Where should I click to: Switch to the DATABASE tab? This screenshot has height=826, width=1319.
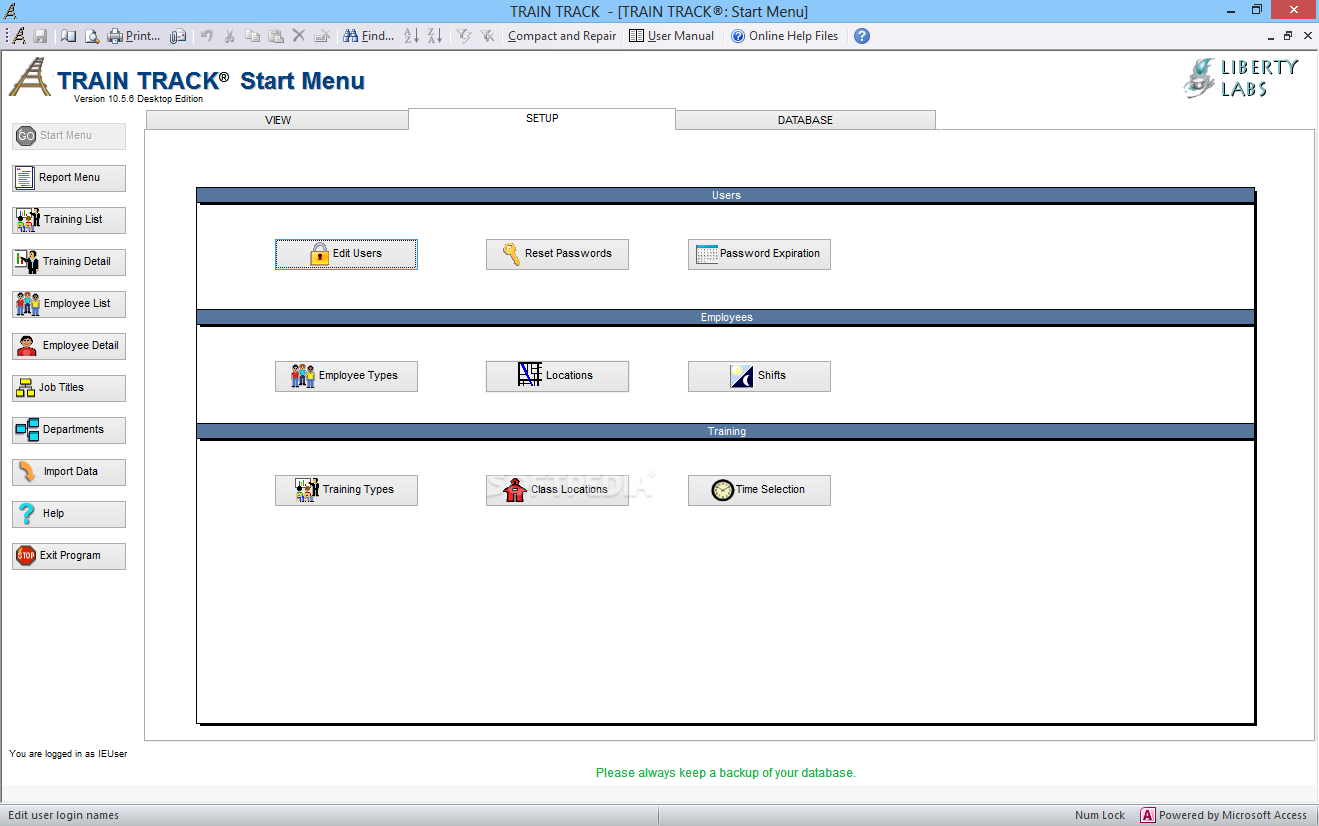click(805, 120)
